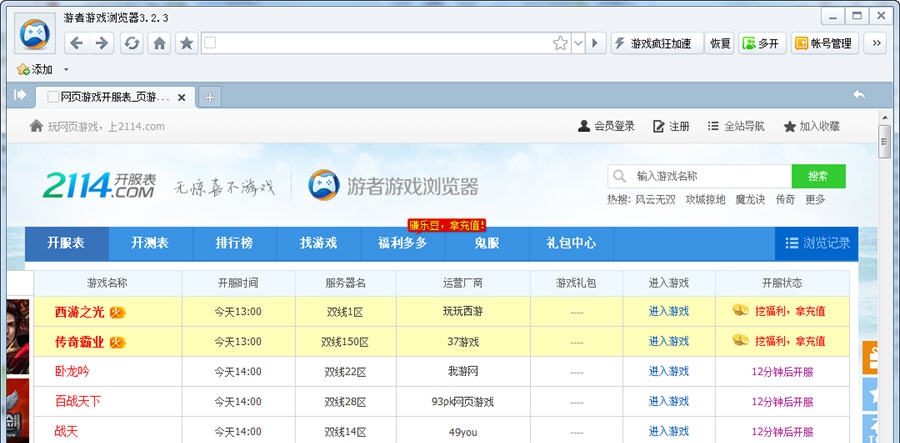
Task: Click the forward navigation arrow
Action: click(101, 43)
